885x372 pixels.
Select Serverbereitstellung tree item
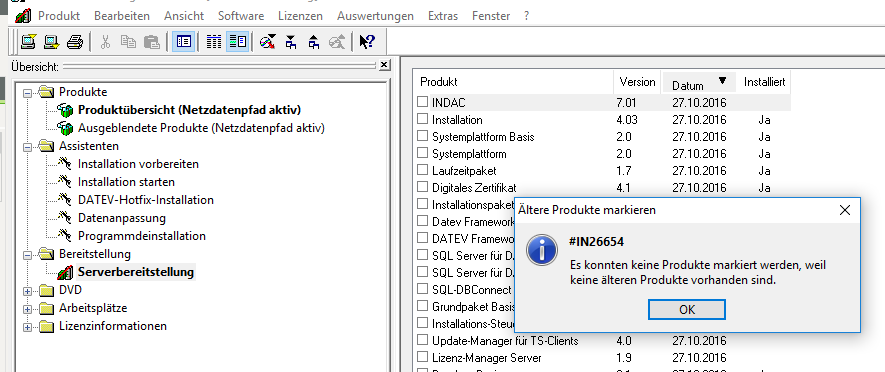(136, 272)
